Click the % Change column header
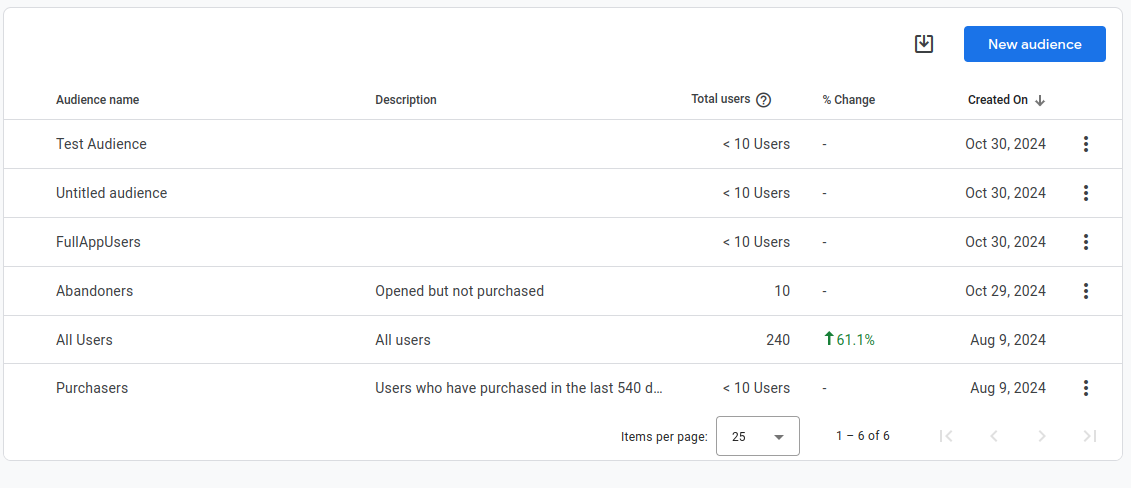 [x=848, y=100]
